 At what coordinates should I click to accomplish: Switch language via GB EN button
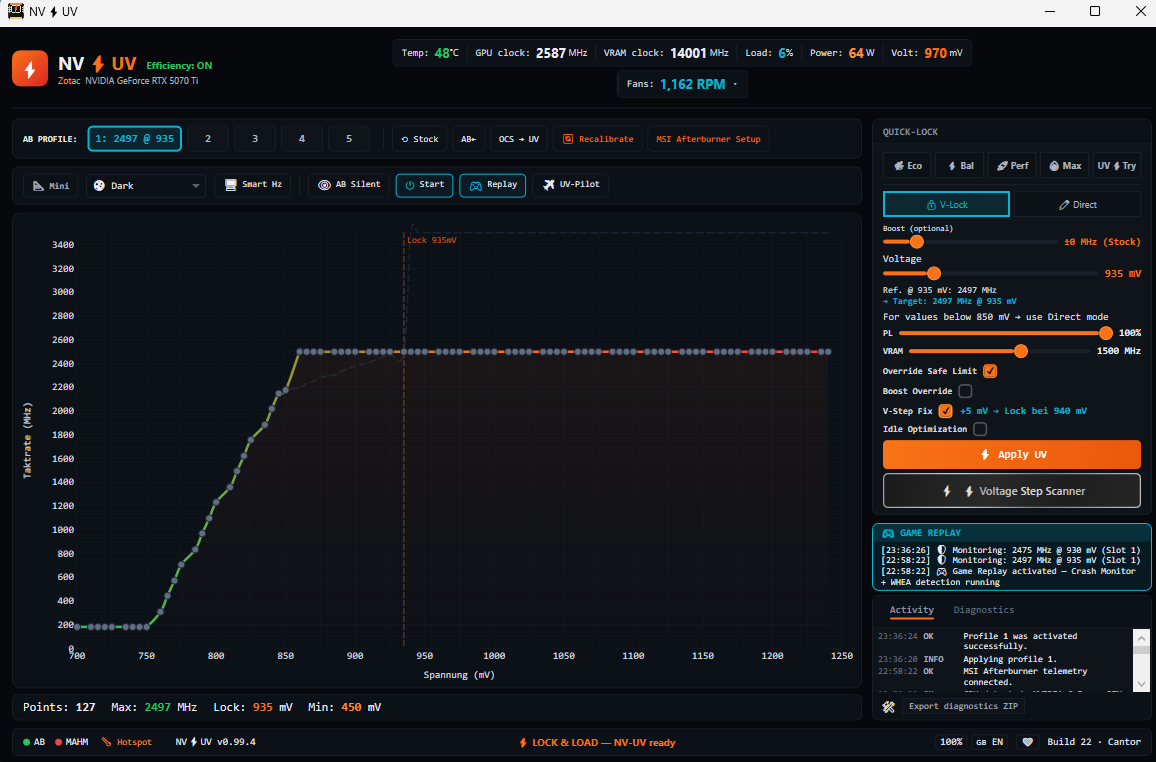[x=989, y=742]
